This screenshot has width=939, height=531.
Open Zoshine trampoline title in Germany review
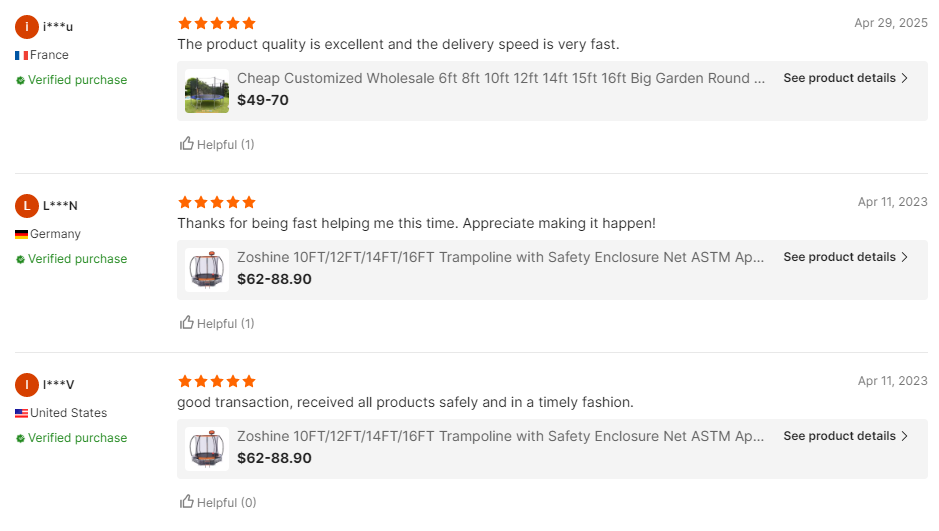click(501, 257)
